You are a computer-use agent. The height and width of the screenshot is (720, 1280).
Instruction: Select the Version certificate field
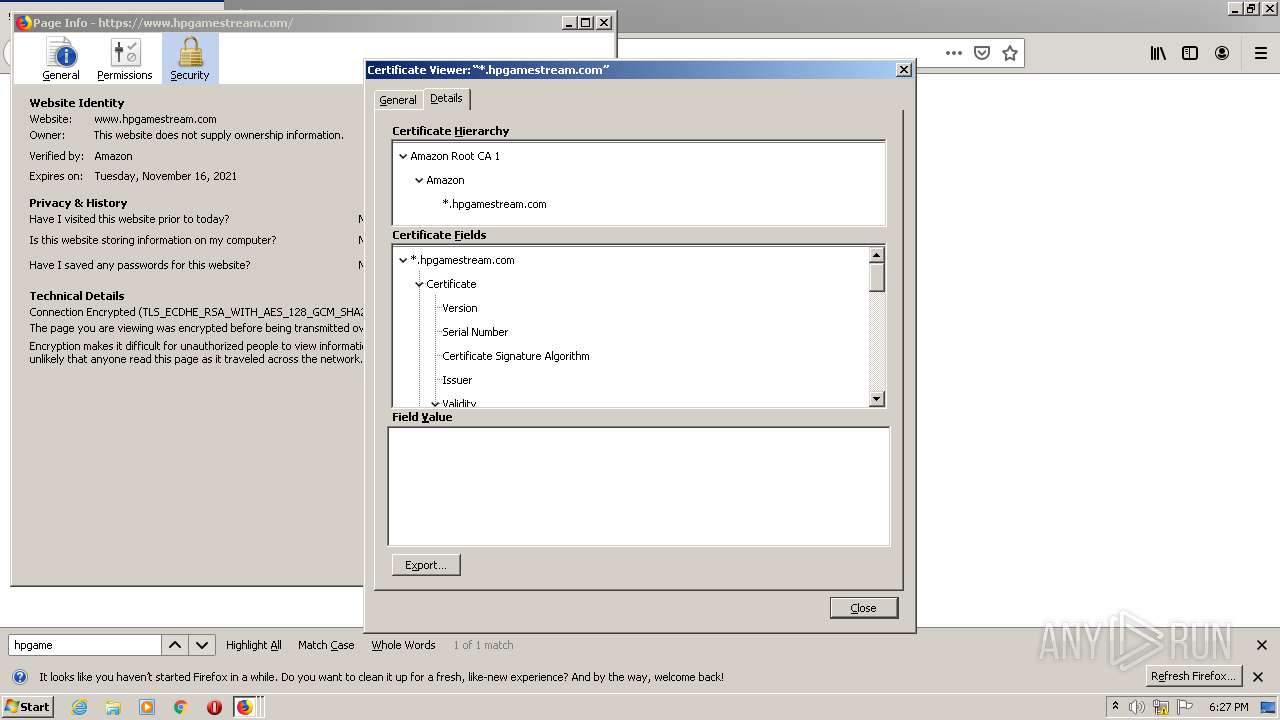(460, 308)
